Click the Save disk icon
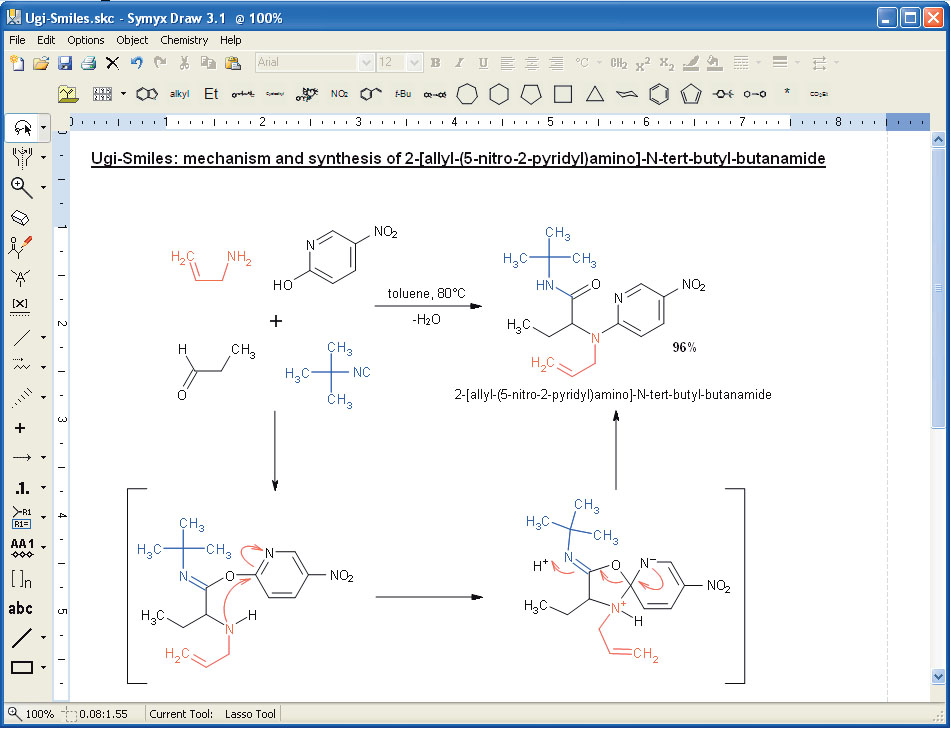 point(65,63)
